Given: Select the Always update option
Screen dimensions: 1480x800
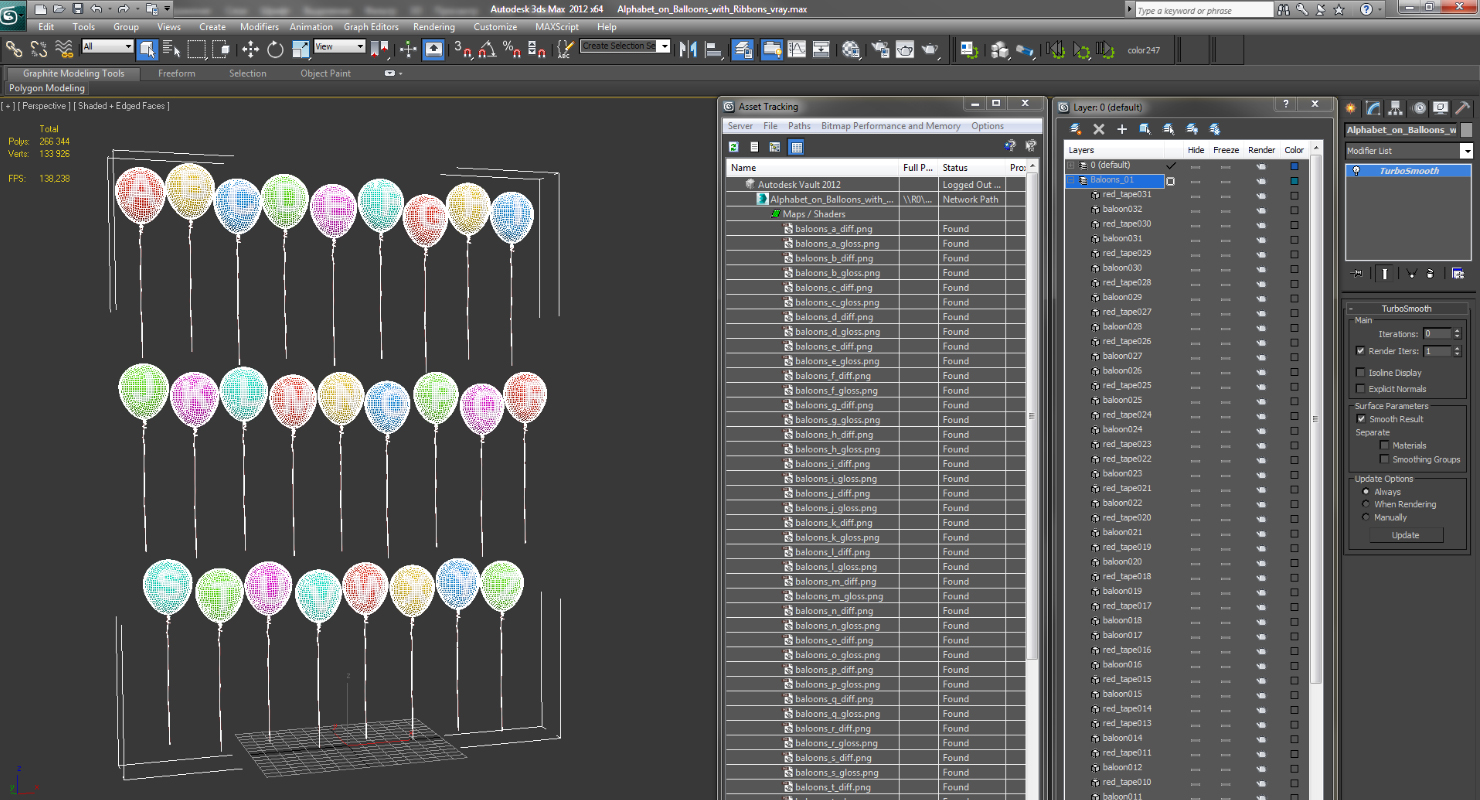Looking at the screenshot, I should coord(1366,492).
